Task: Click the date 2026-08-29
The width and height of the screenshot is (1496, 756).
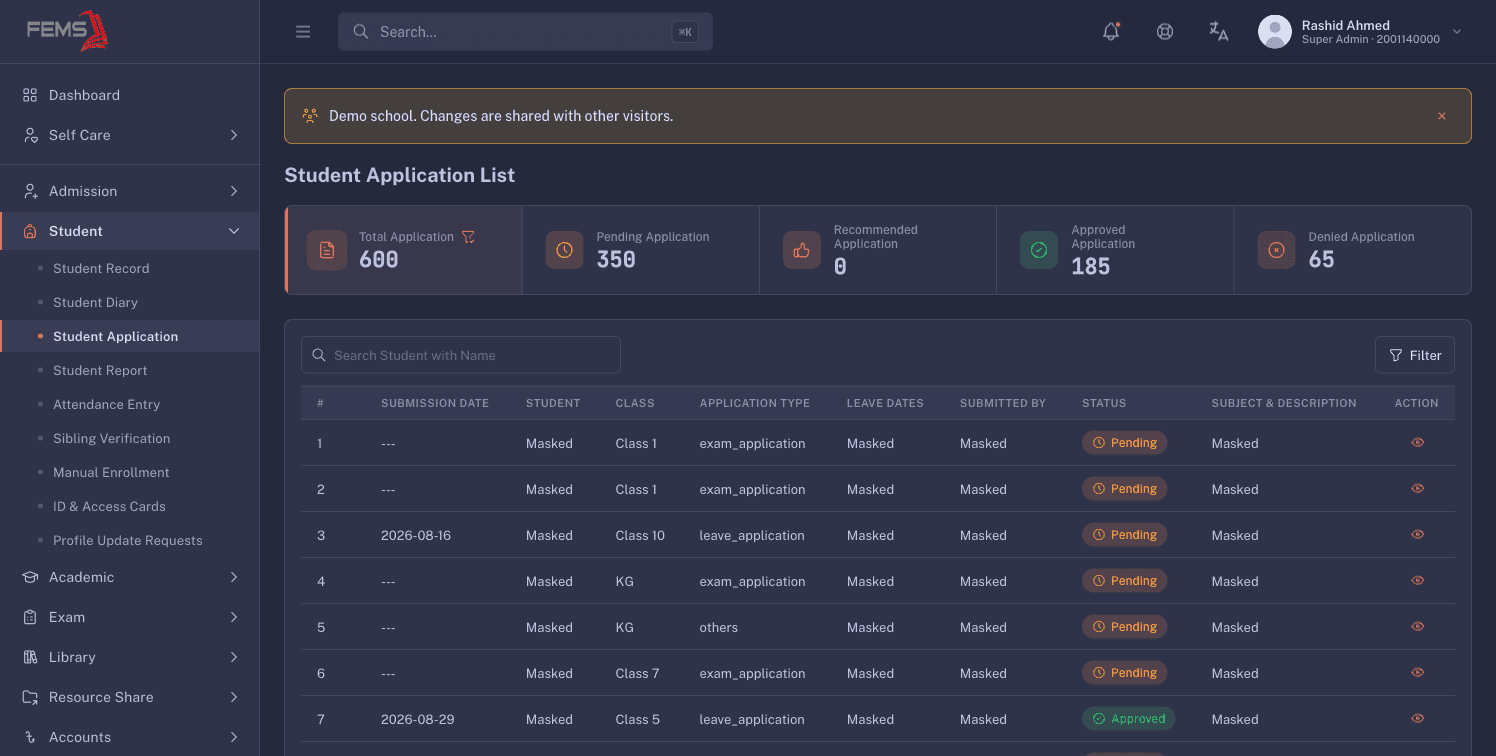Action: click(x=416, y=719)
